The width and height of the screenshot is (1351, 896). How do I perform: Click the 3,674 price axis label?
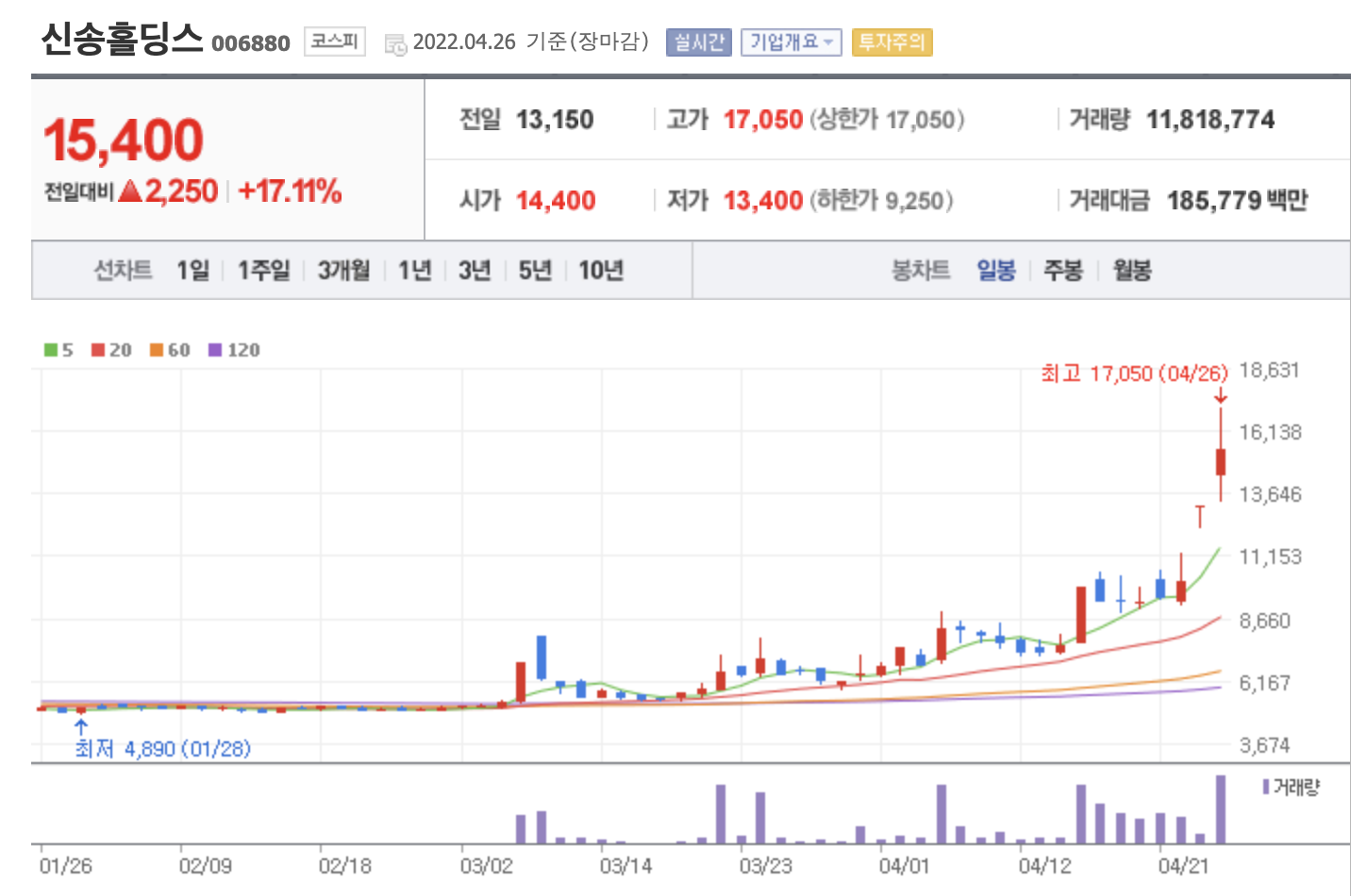pos(1264,746)
